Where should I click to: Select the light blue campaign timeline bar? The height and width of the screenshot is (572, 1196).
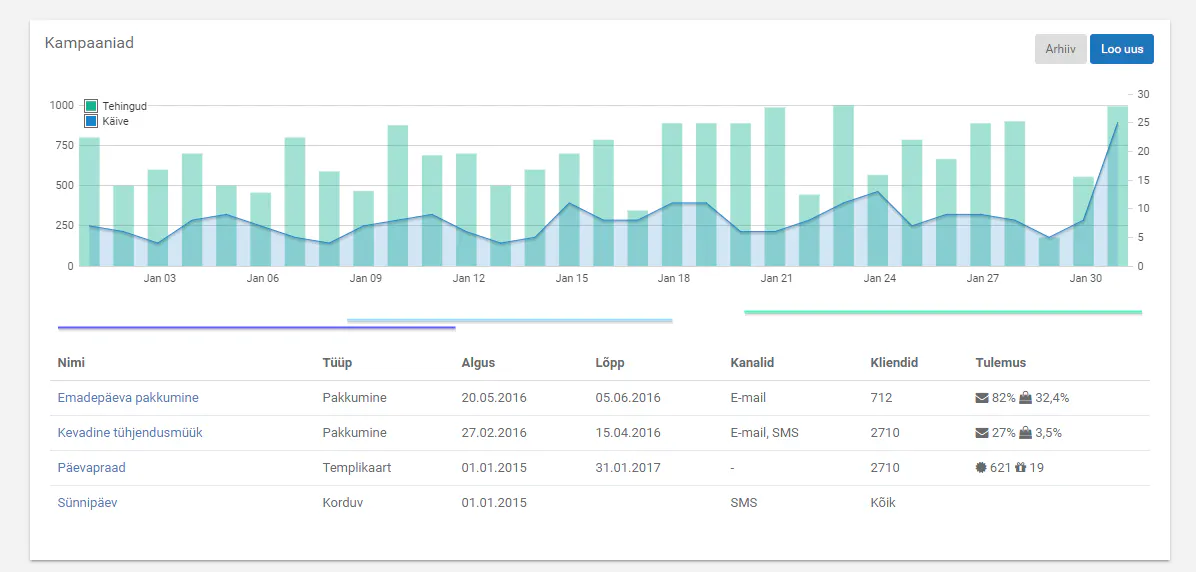[x=510, y=320]
